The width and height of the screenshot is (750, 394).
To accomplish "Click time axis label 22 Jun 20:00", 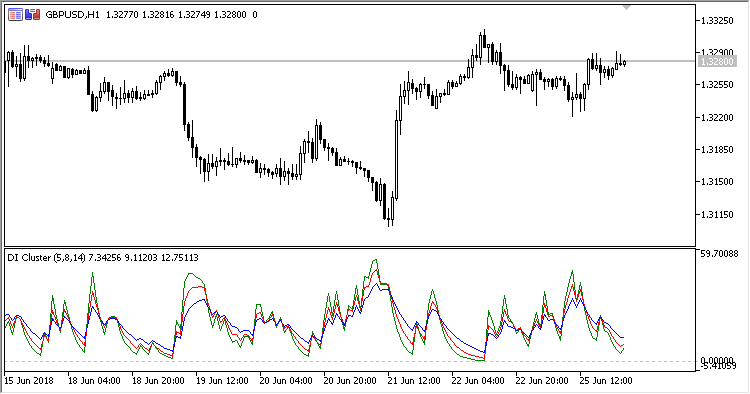I will coord(542,381).
